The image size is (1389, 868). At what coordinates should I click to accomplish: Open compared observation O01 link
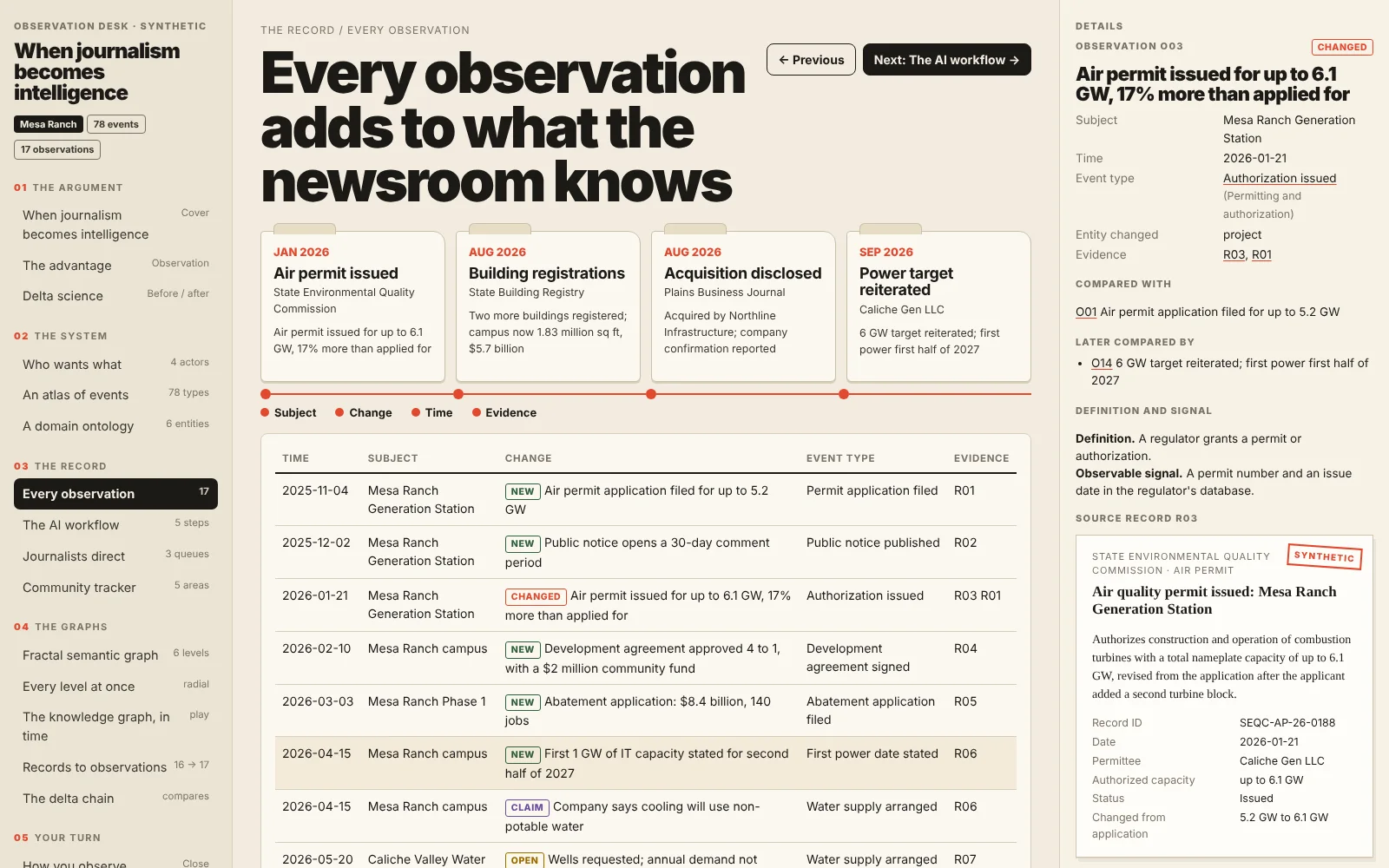click(x=1086, y=312)
